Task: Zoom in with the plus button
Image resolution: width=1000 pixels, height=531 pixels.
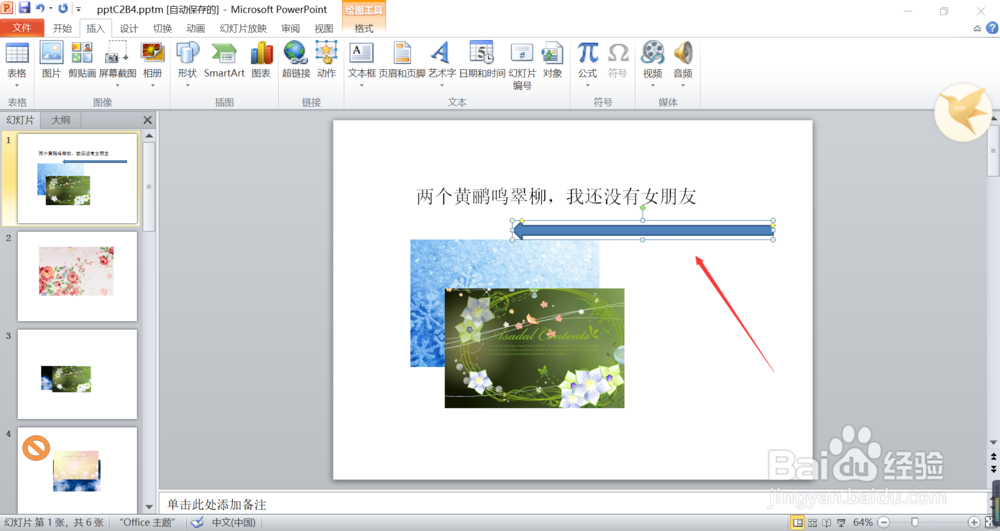Action: point(974,522)
